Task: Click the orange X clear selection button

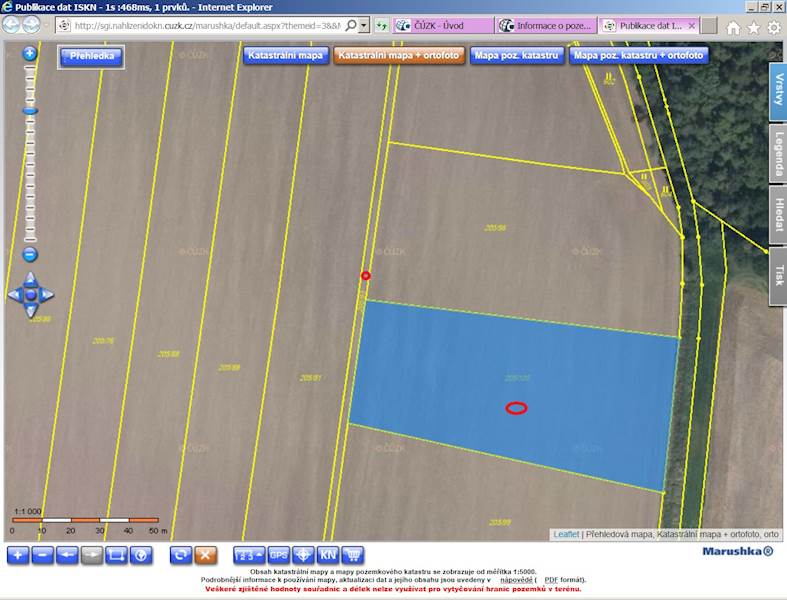Action: click(205, 555)
